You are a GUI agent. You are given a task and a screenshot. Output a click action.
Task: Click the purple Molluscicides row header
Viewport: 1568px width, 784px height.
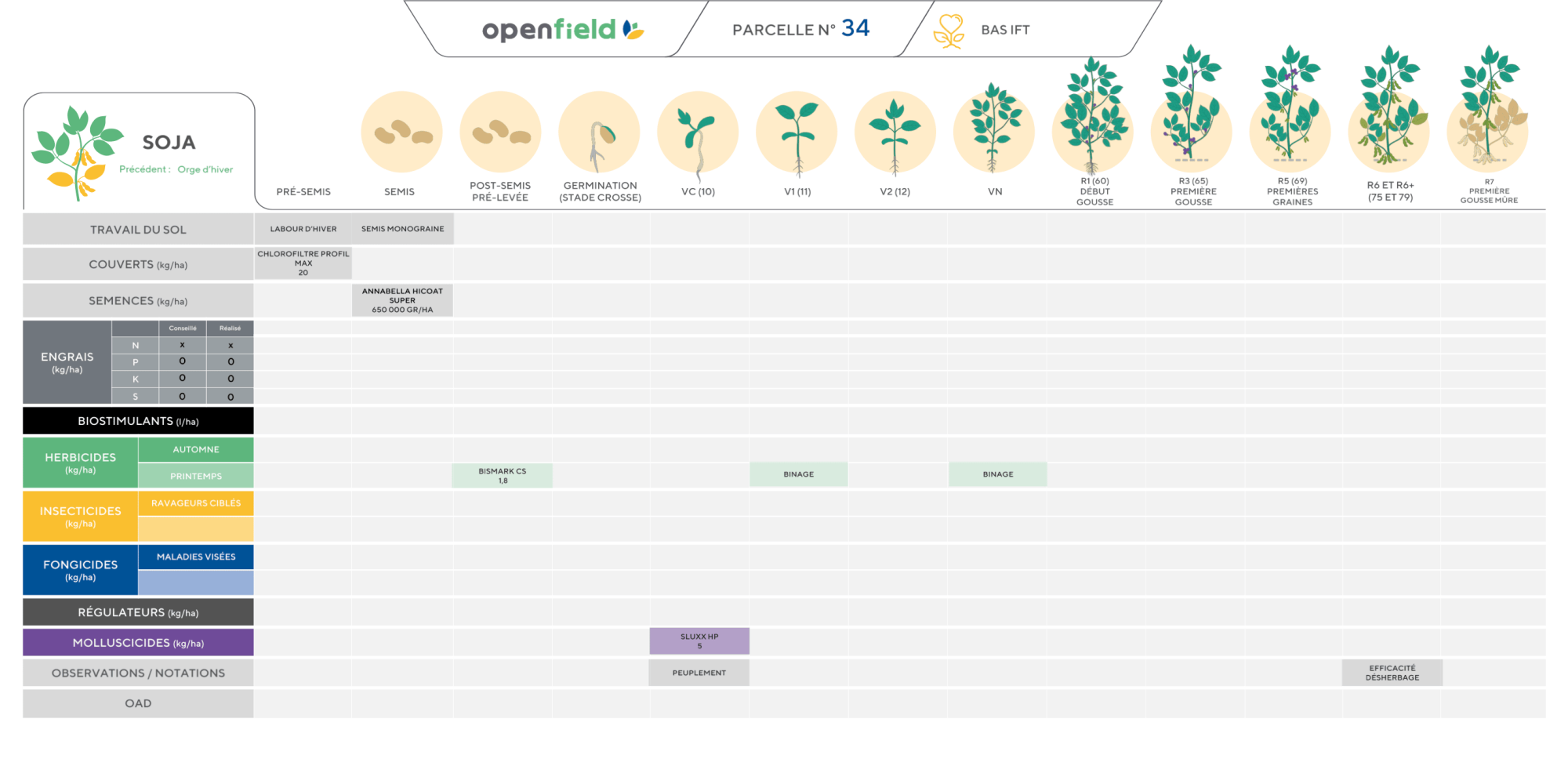click(x=138, y=643)
